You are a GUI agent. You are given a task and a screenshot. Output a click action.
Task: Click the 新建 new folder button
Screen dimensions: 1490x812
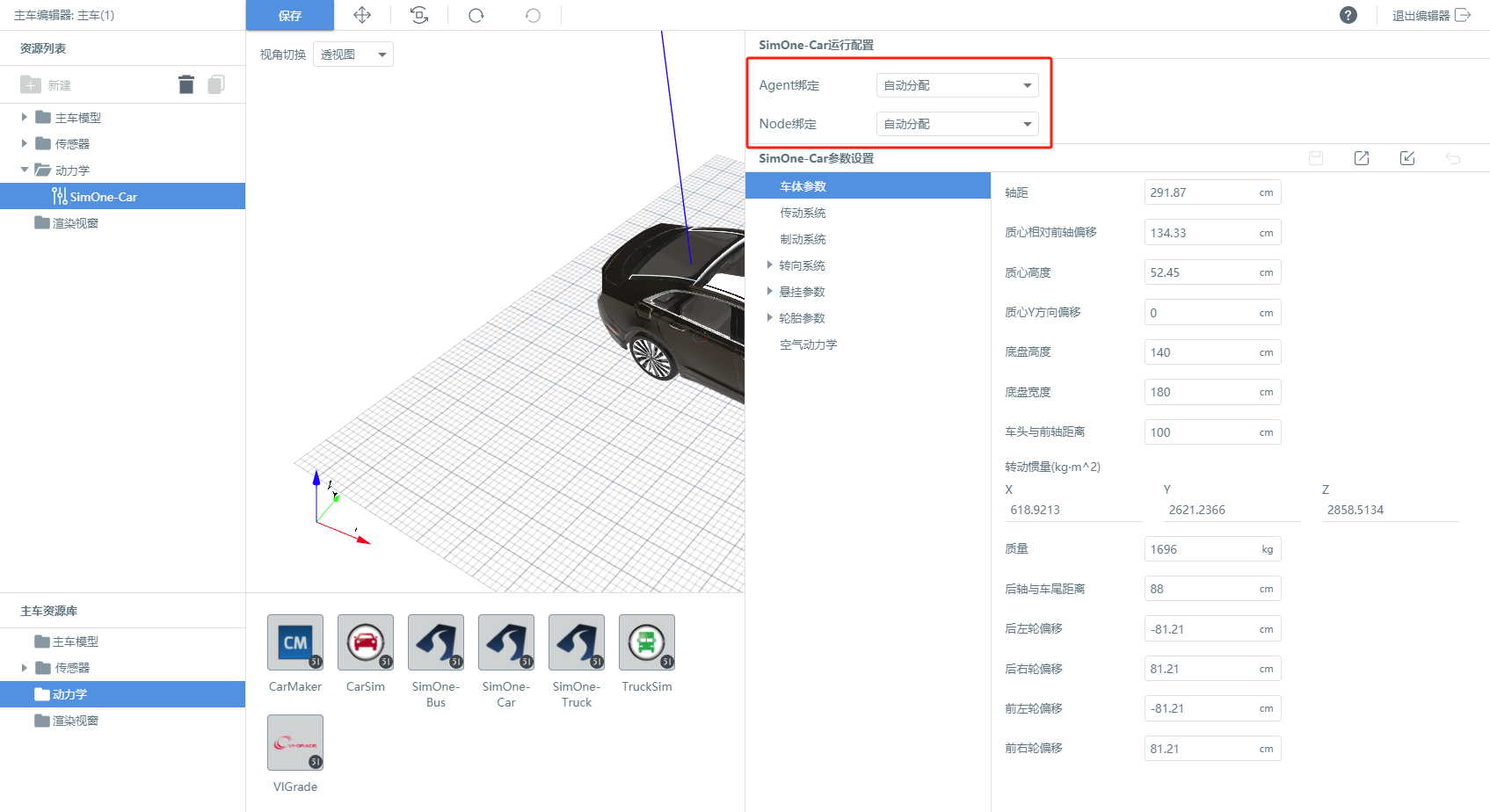(46, 84)
